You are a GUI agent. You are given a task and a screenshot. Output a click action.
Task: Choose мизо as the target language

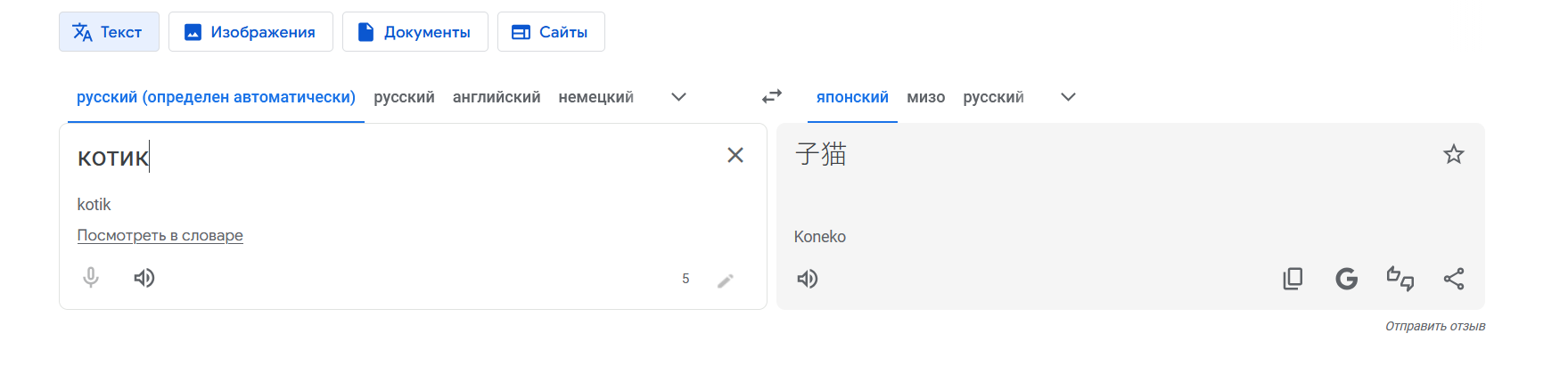tap(925, 97)
